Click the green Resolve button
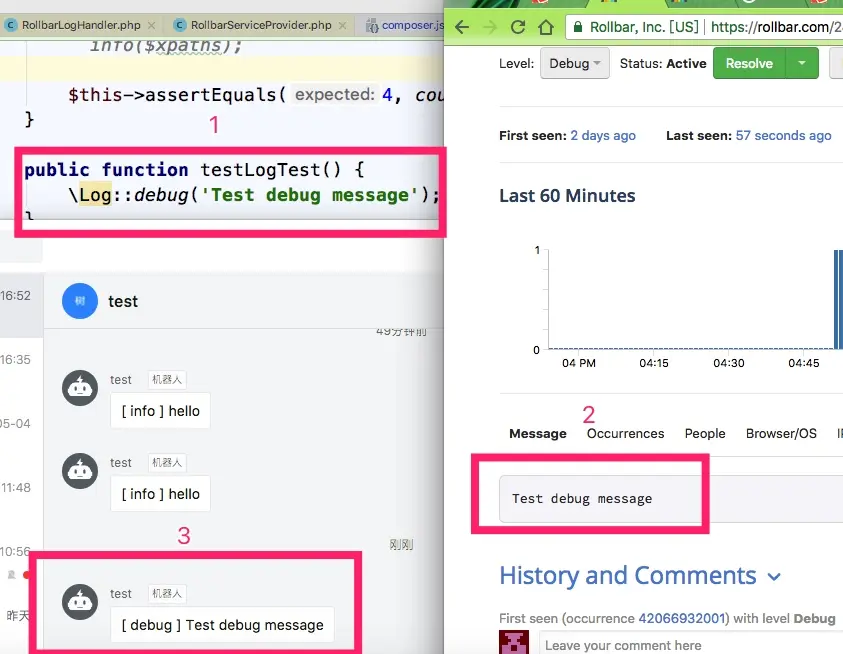The width and height of the screenshot is (843, 654). 749,63
